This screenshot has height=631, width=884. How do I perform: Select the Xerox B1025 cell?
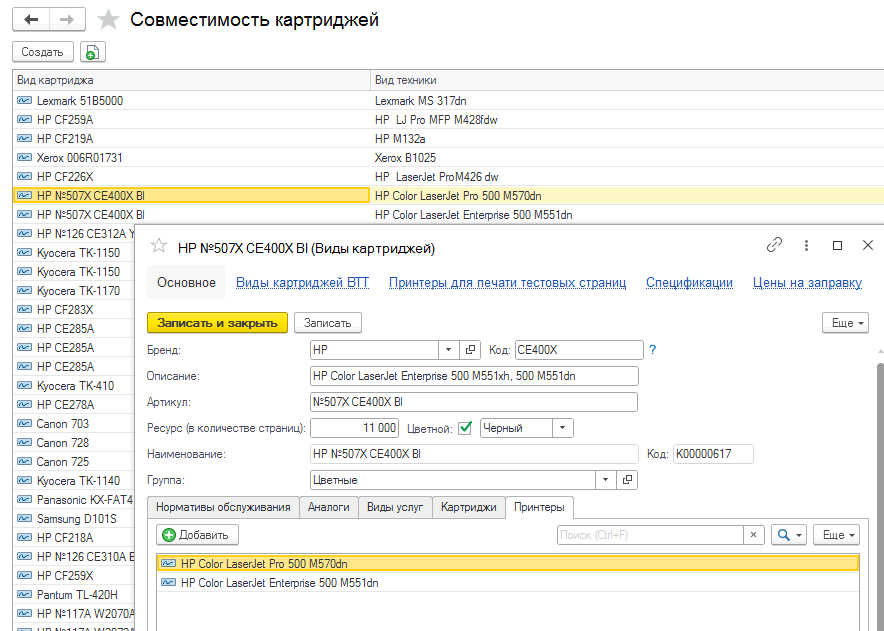[x=627, y=157]
